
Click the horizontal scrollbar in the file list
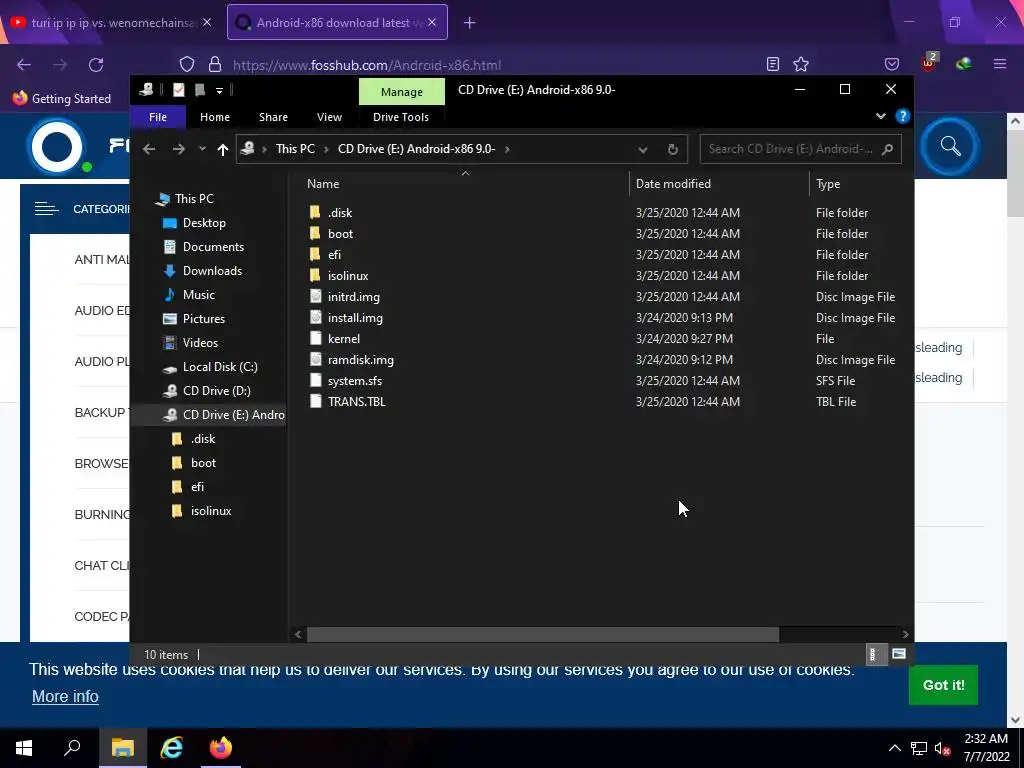tap(543, 634)
